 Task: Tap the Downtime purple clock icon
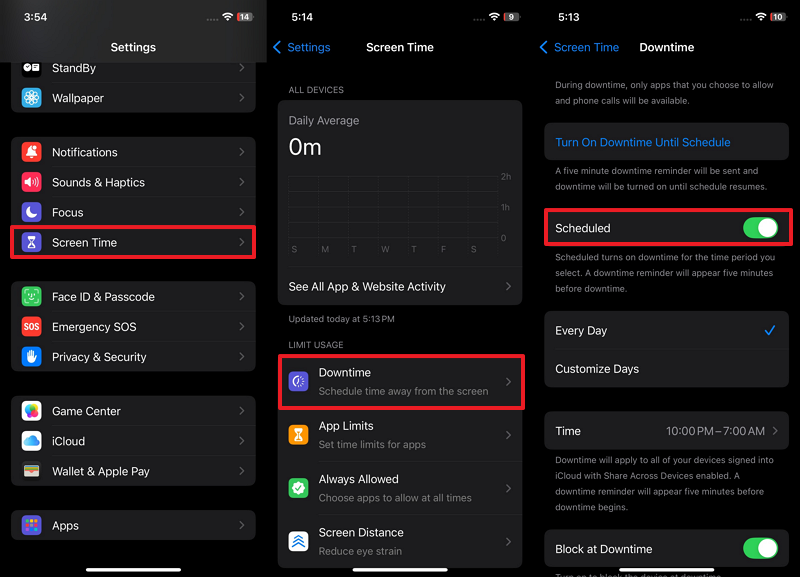pyautogui.click(x=298, y=382)
